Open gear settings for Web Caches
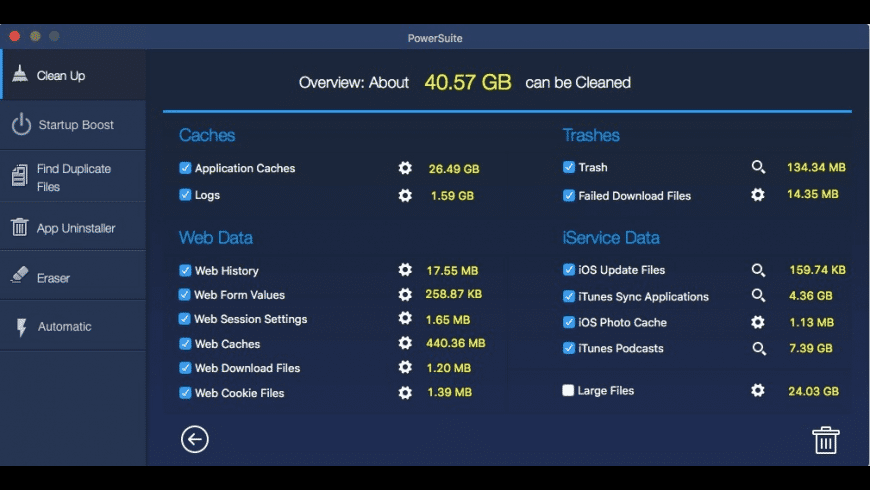Image resolution: width=870 pixels, height=490 pixels. (405, 343)
